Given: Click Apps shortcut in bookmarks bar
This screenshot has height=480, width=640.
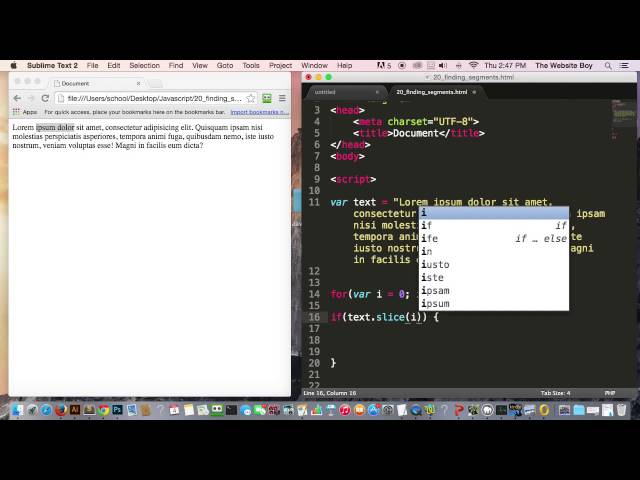Looking at the screenshot, I should [x=25, y=112].
